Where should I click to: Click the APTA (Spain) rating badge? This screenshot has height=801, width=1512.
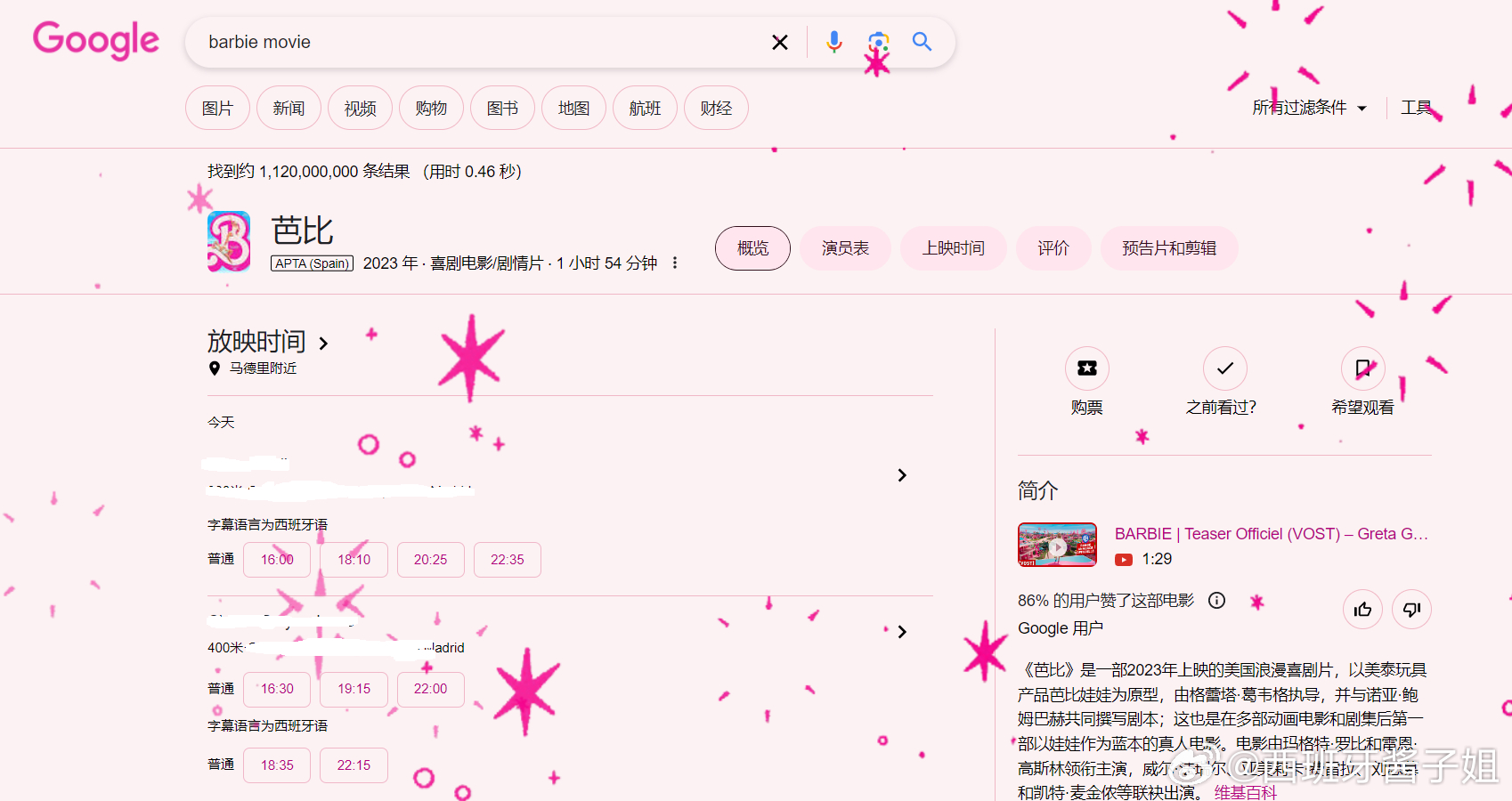pyautogui.click(x=313, y=263)
